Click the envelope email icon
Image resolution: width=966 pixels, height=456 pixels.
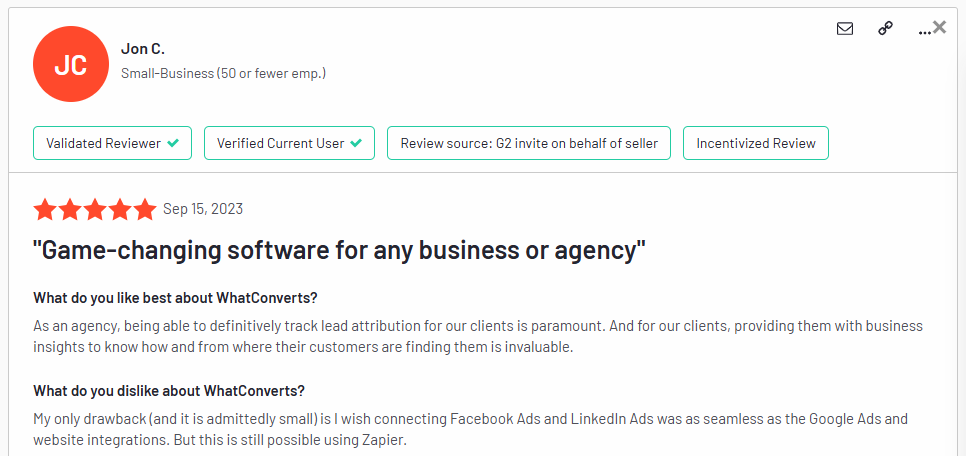tap(845, 28)
